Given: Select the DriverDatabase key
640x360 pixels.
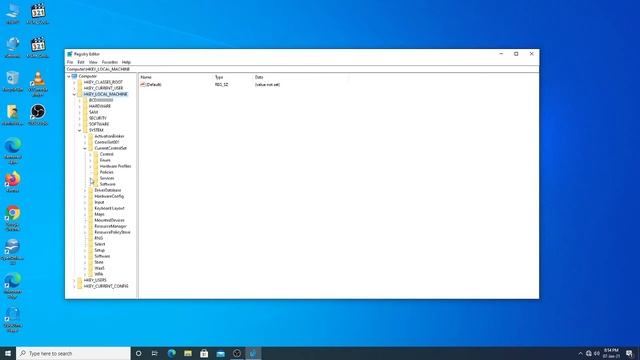Looking at the screenshot, I should [108, 190].
